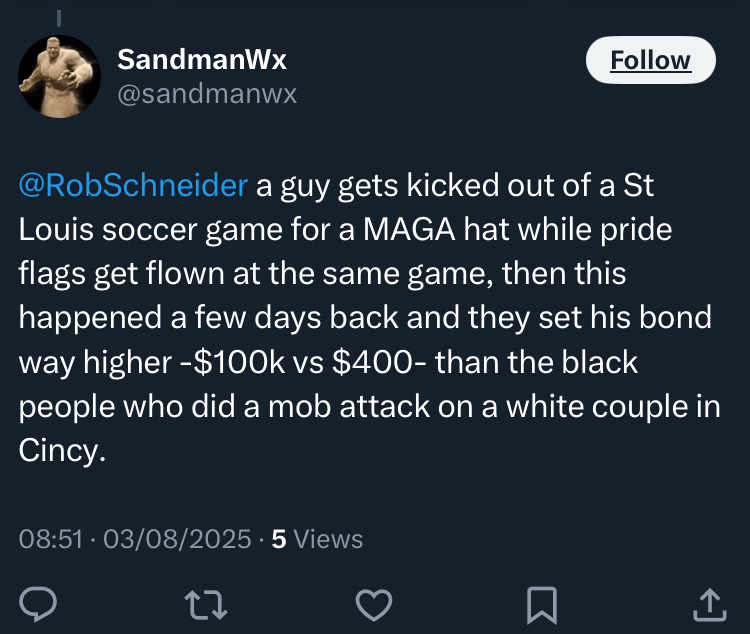The image size is (750, 634).
Task: Open the @sandmanwx handle link
Action: (x=207, y=94)
